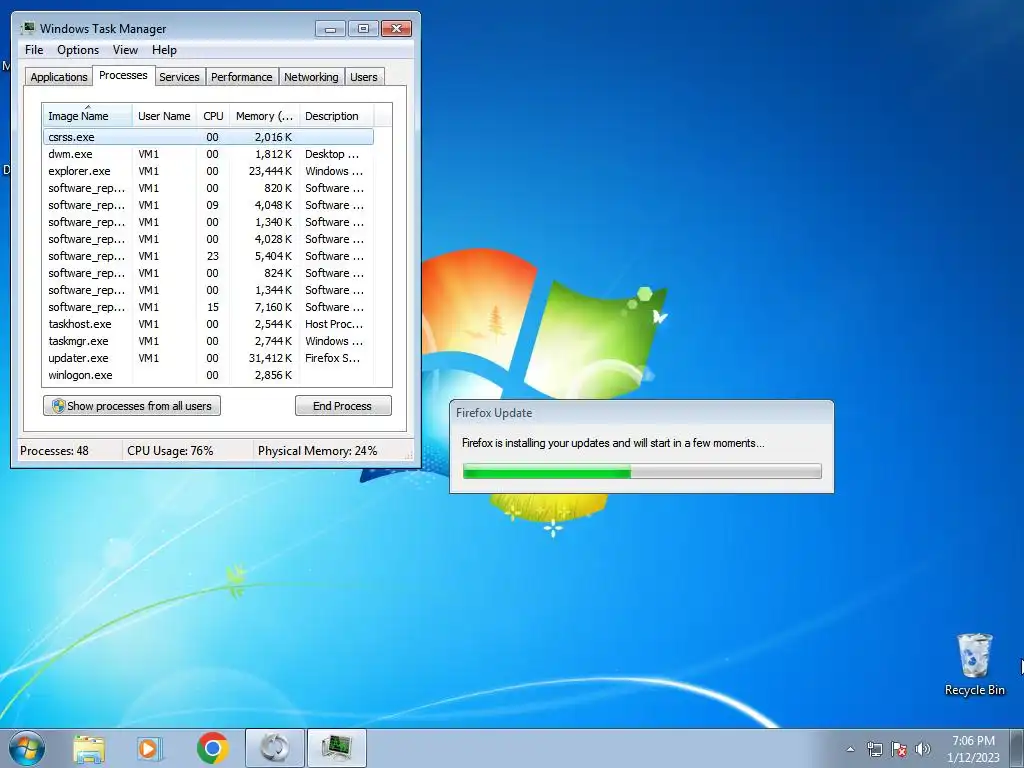1024x768 pixels.
Task: Open the Windows Start menu orb
Action: coord(27,748)
